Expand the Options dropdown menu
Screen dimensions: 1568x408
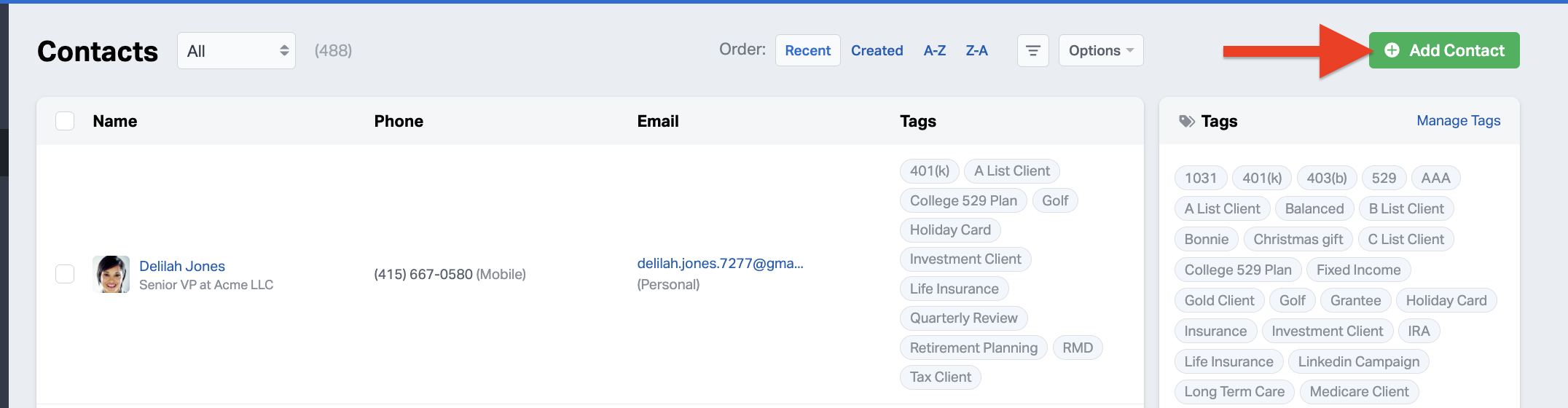tap(1100, 51)
